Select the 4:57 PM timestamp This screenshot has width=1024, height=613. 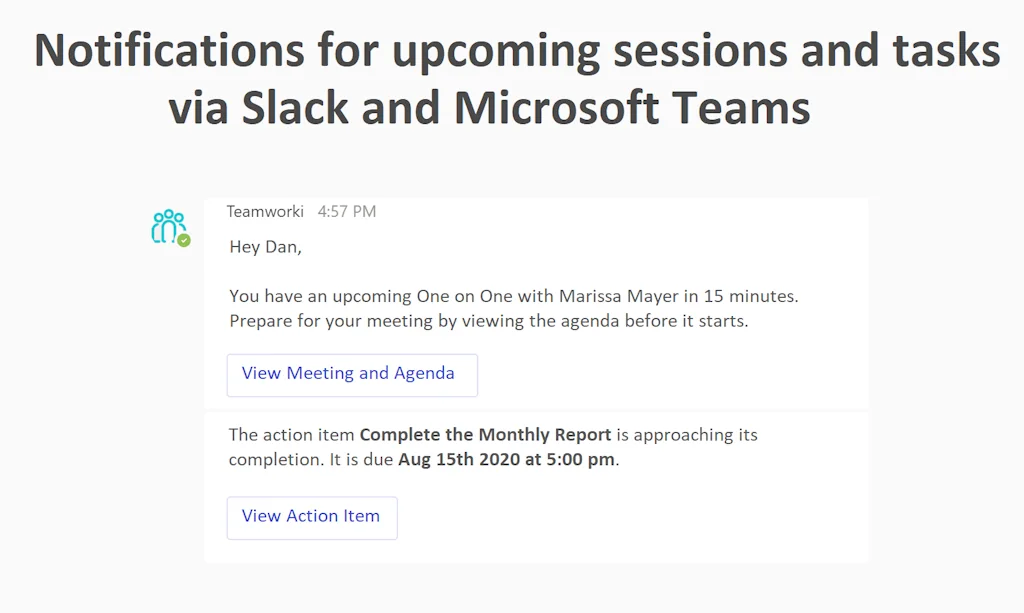pyautogui.click(x=346, y=211)
